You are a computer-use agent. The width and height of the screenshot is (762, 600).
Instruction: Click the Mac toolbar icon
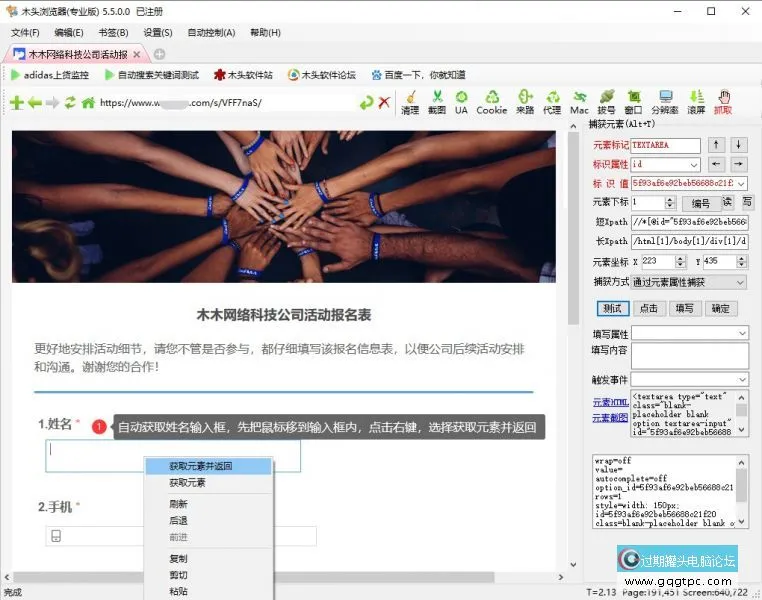click(579, 103)
